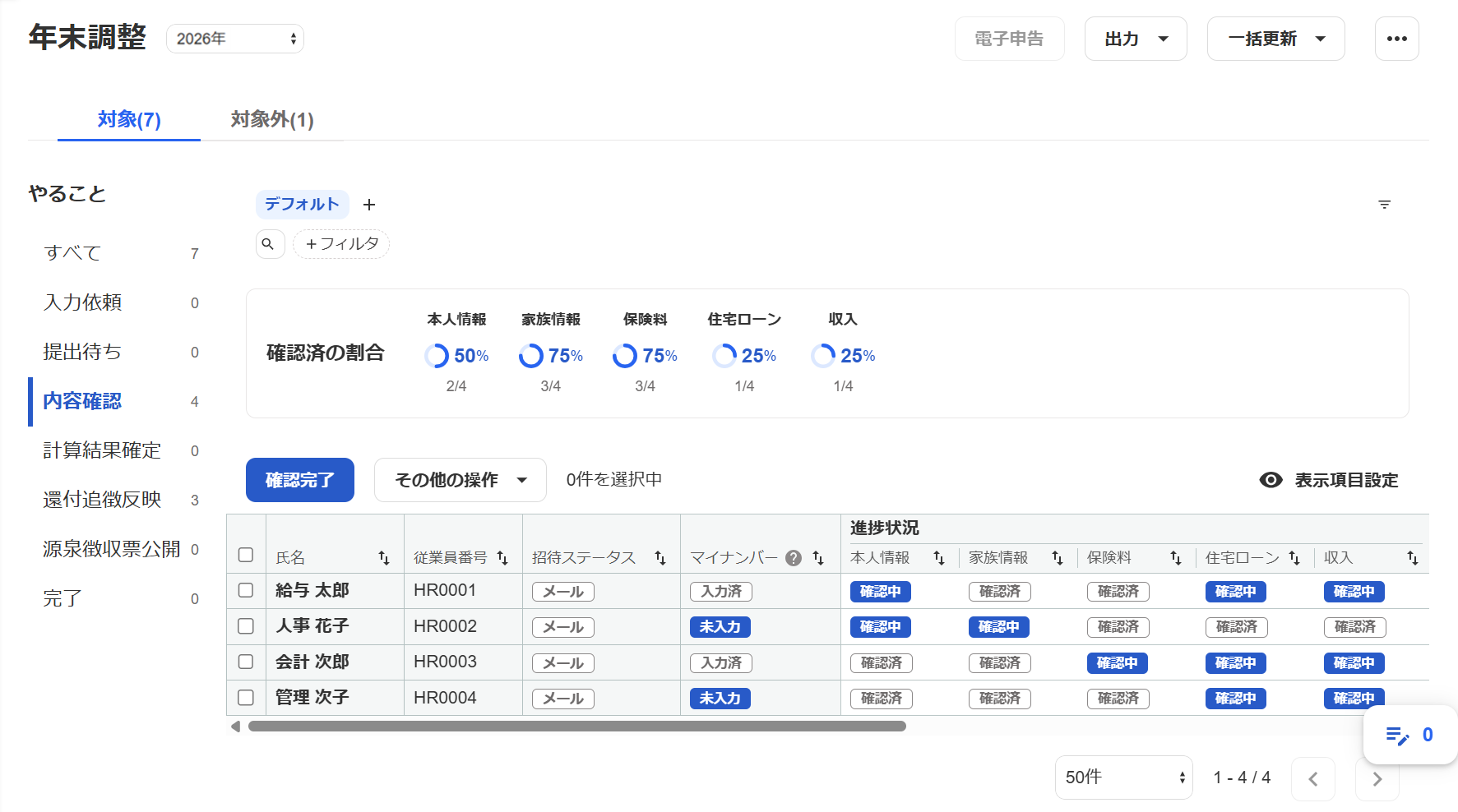Screen dimensions: 1458x812
Task: Click the 電子申告 button
Action: tap(1010, 39)
